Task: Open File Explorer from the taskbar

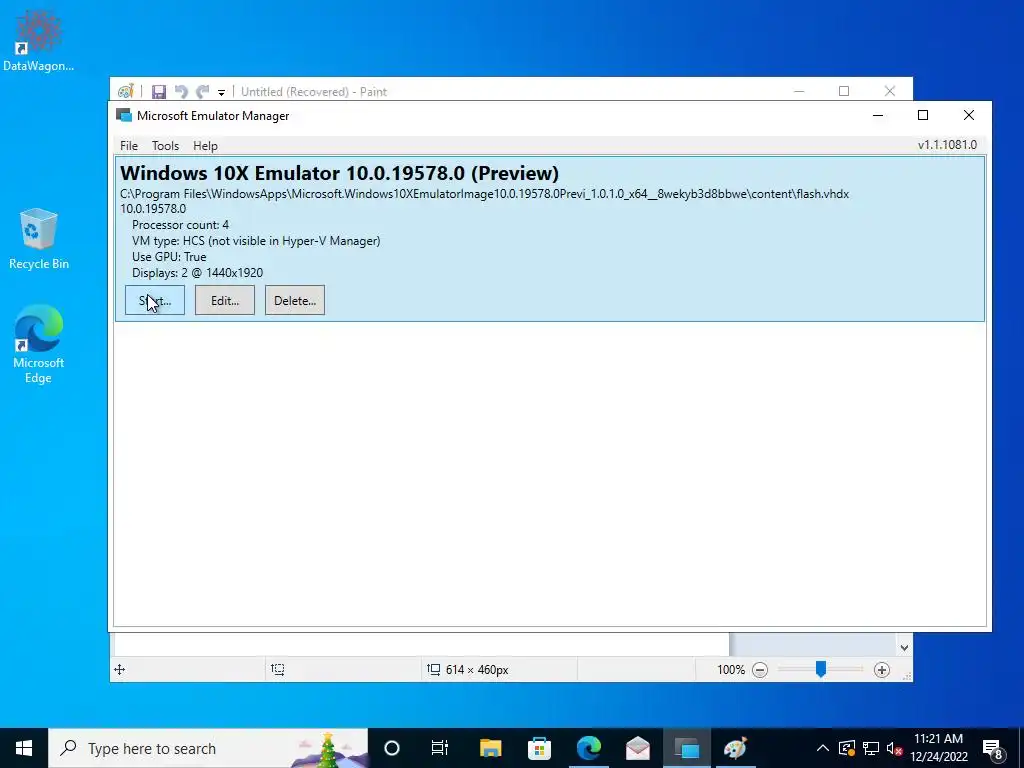Action: (x=490, y=748)
